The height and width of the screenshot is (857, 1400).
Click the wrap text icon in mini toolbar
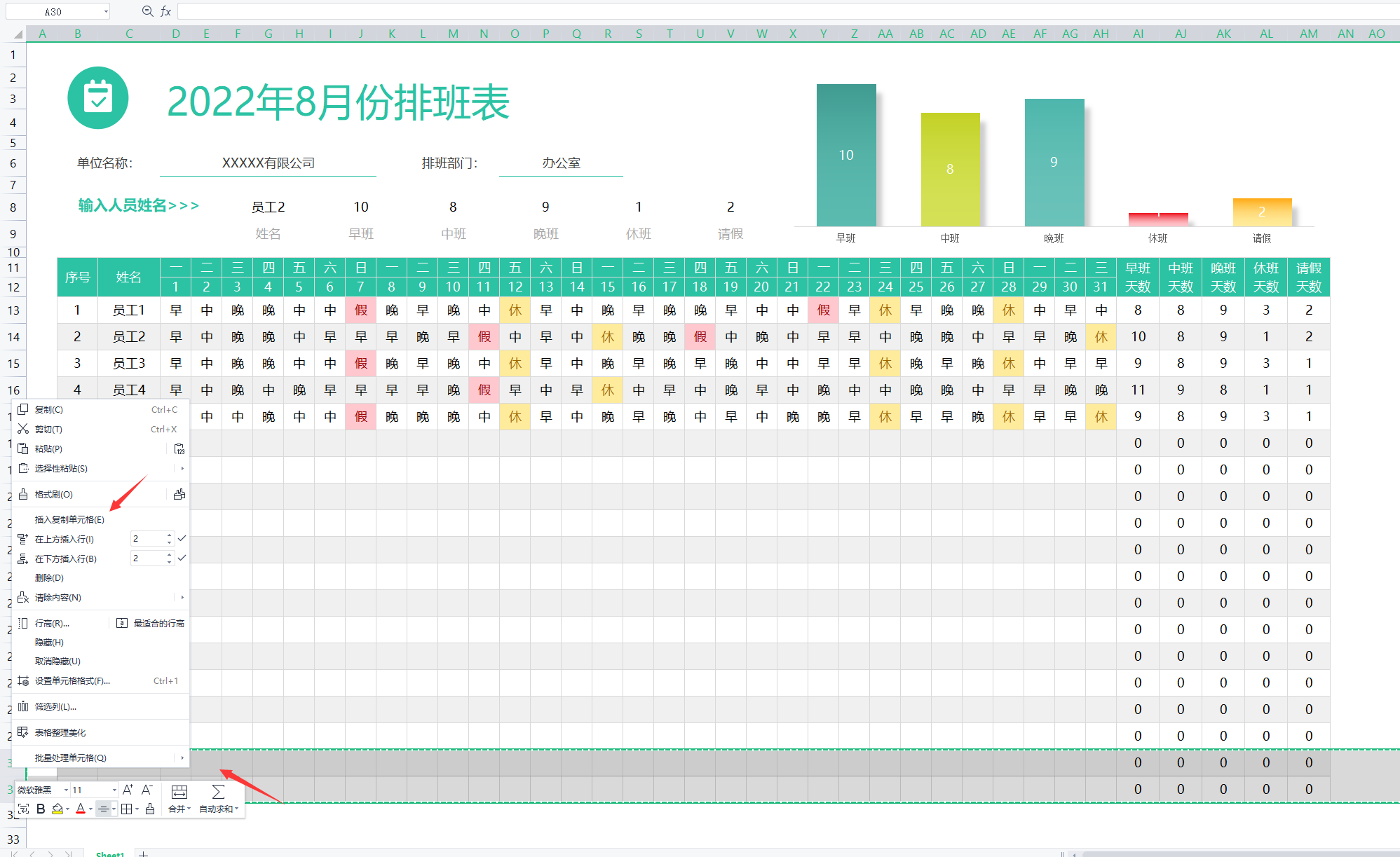coord(23,809)
